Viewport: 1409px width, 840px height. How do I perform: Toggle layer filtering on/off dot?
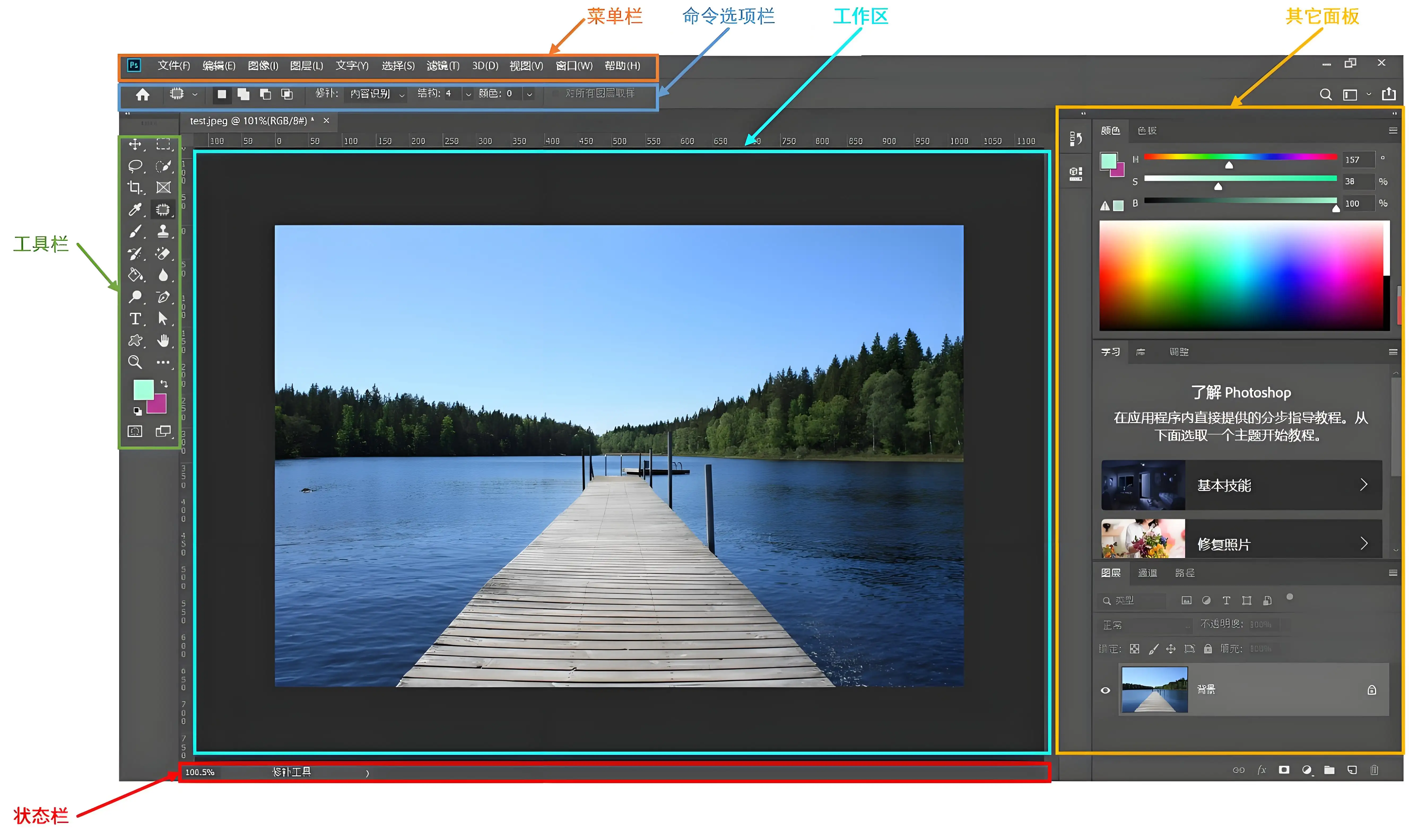tap(1289, 597)
